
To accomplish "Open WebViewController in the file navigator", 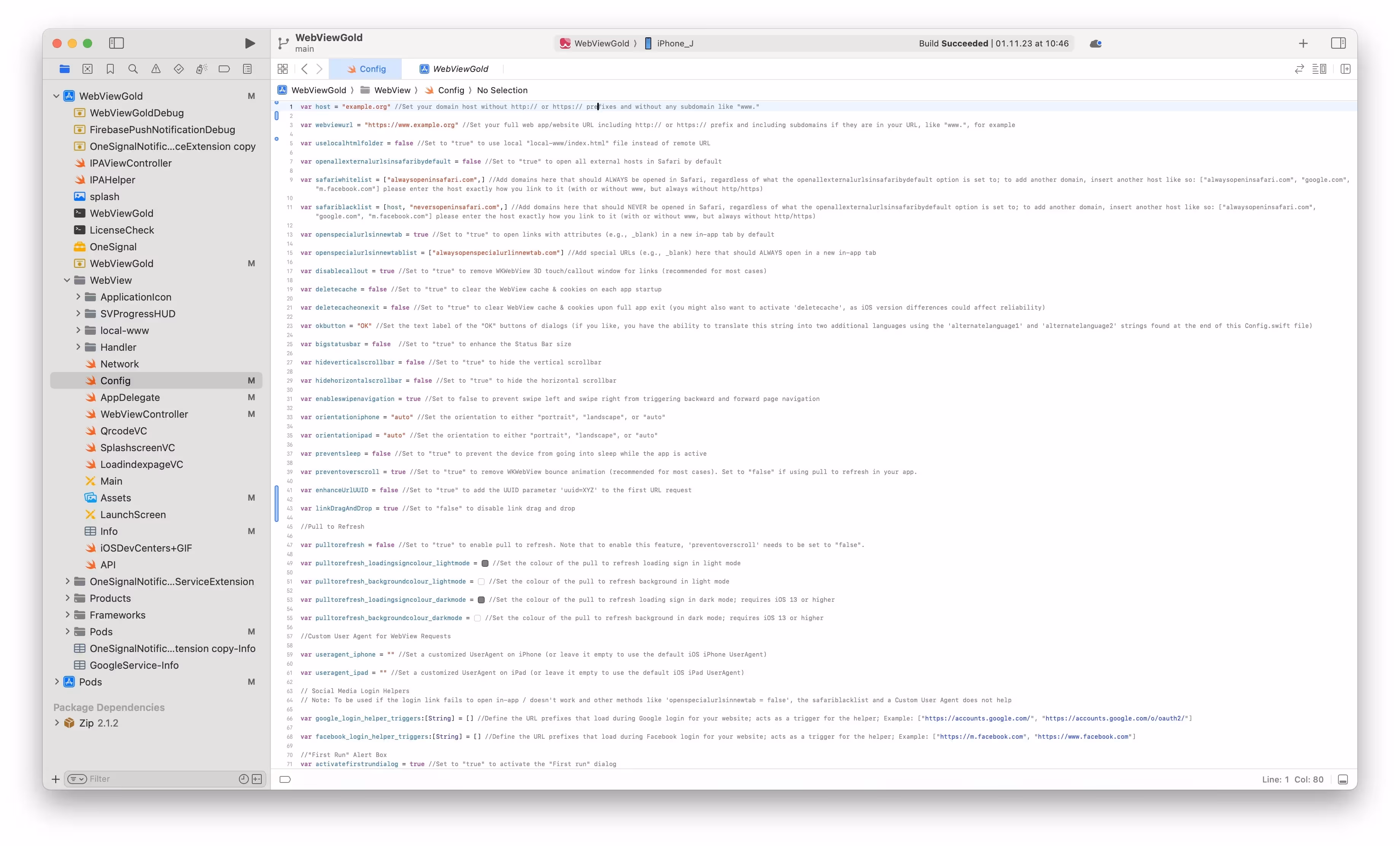I will (144, 414).
